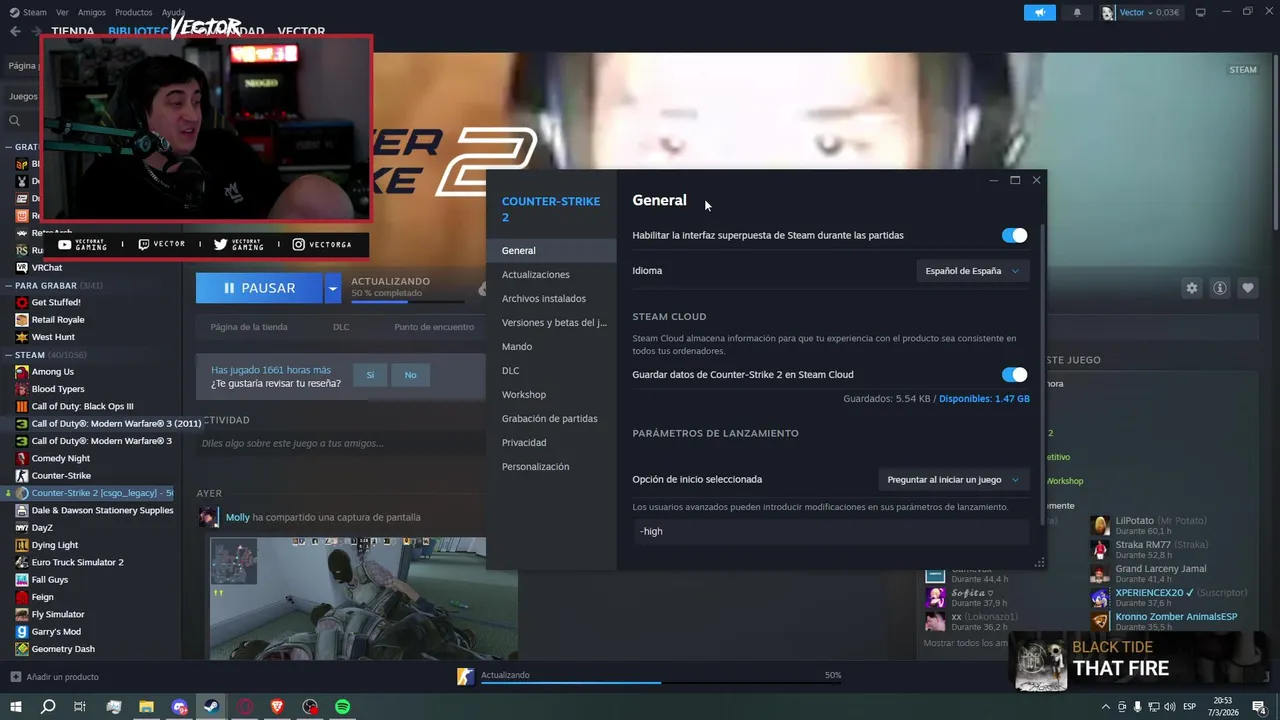
Task: Select Geometry Dash in library list
Action: click(x=62, y=649)
